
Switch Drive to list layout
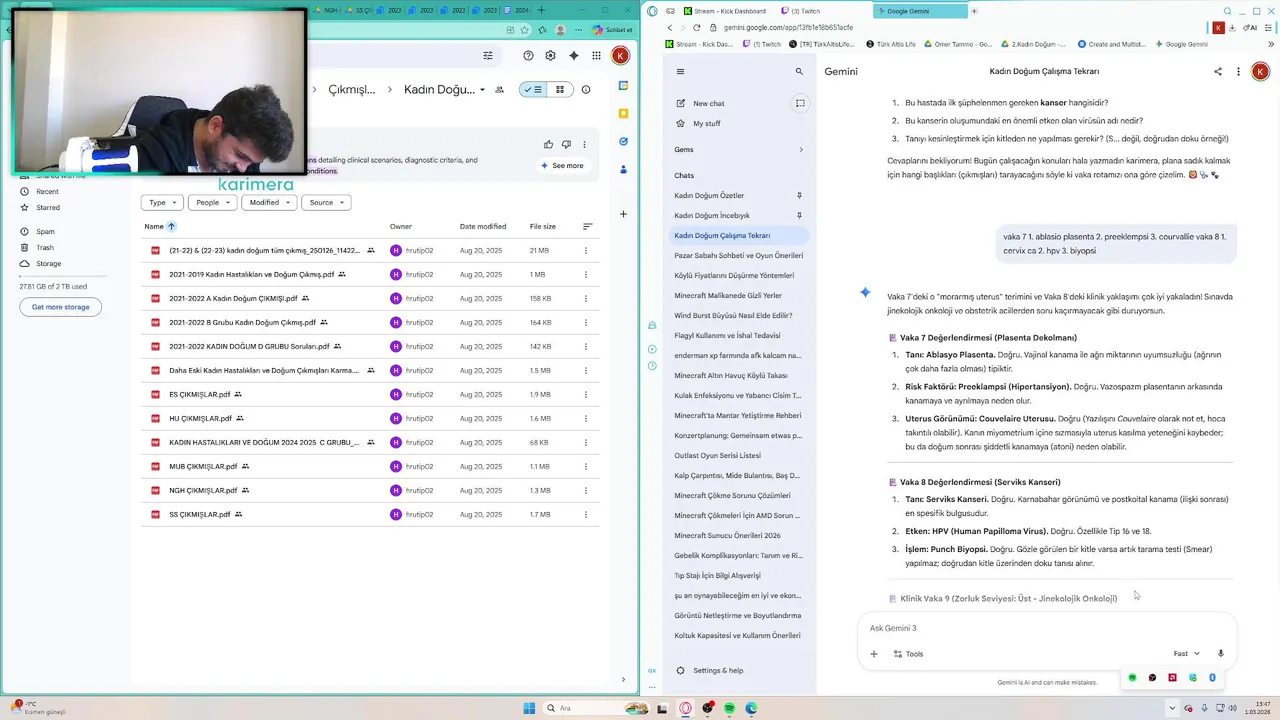(533, 90)
